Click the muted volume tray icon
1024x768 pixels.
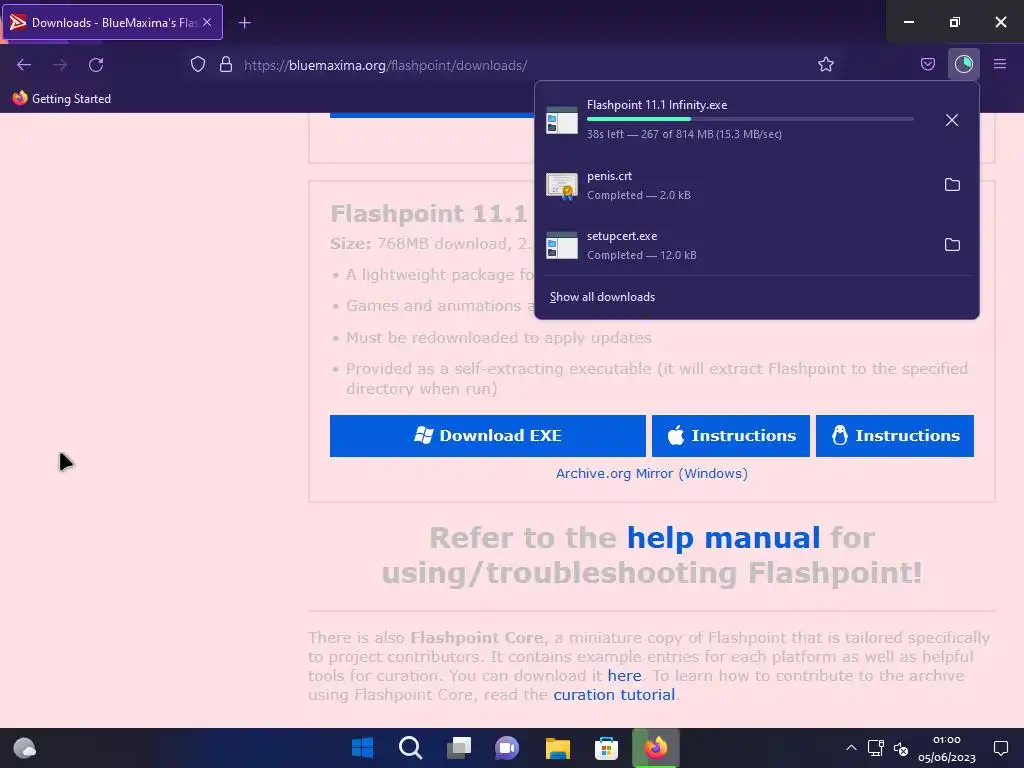[x=901, y=749]
